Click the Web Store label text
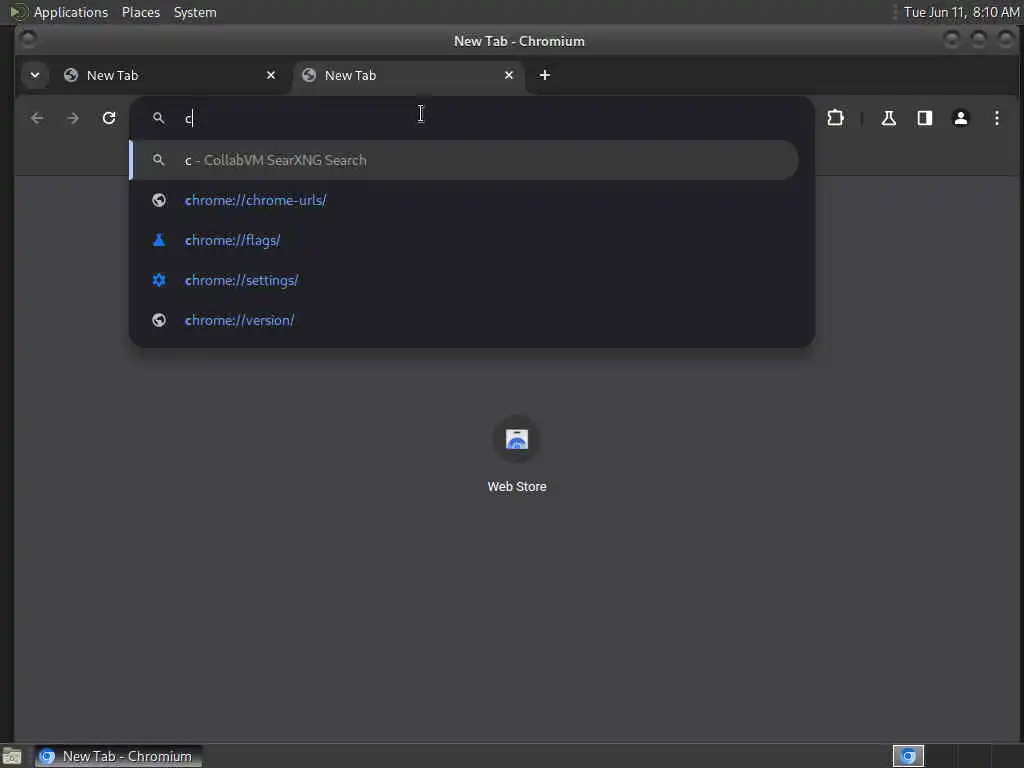 pos(517,487)
